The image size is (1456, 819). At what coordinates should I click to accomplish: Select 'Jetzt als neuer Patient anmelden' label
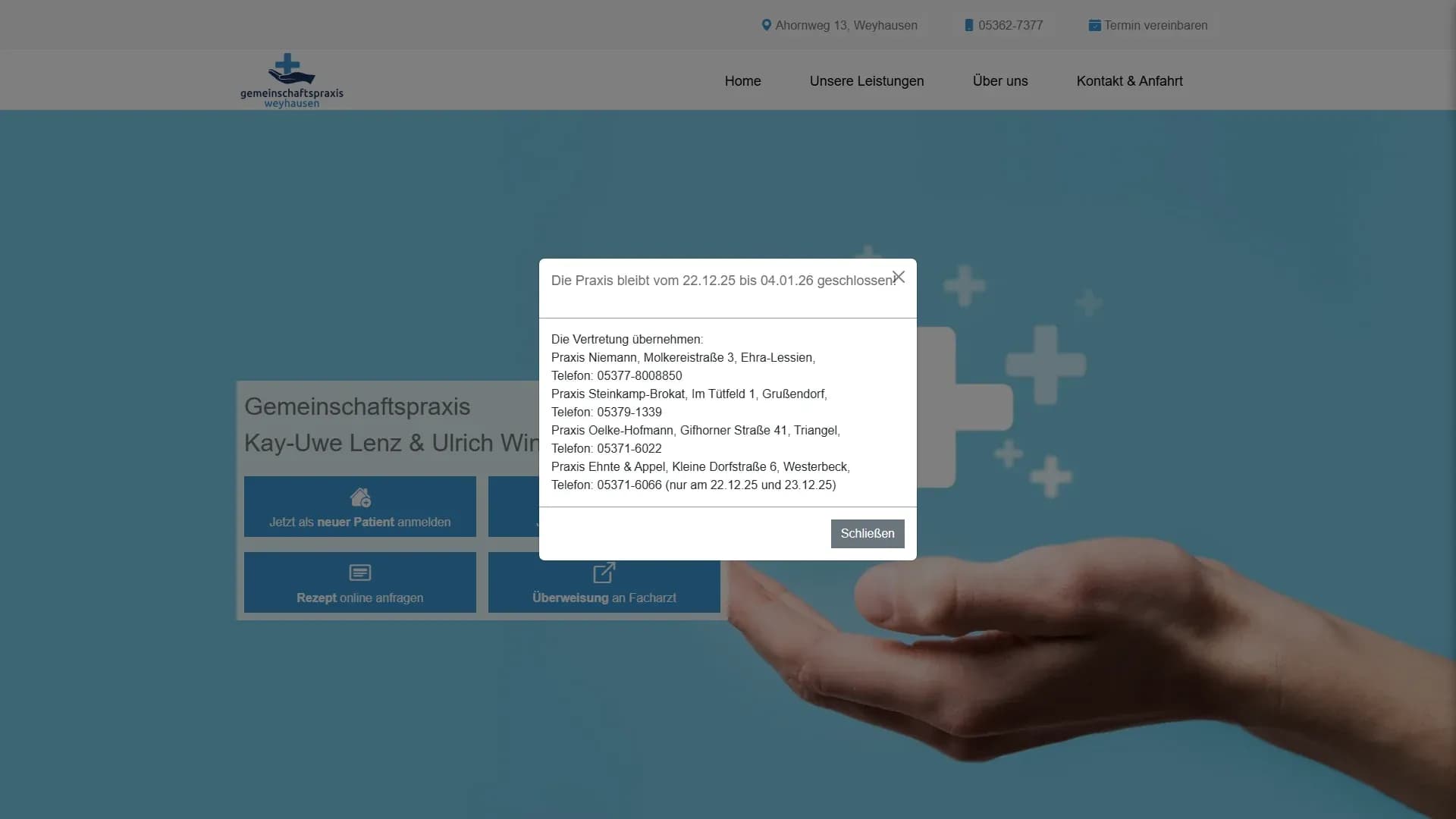(360, 522)
